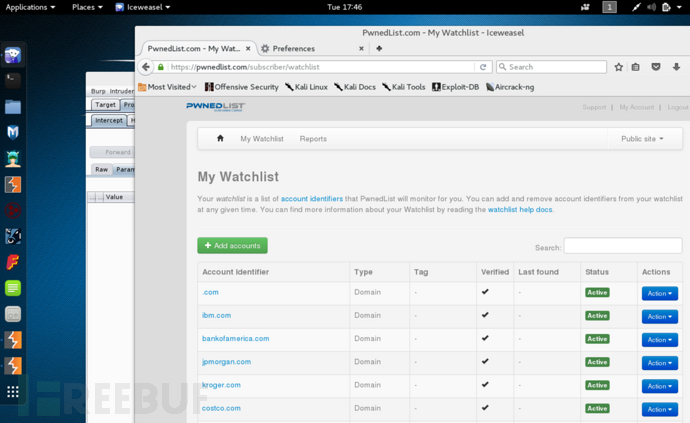Expand the Most Visited bookmarks dropdown

coord(167,87)
